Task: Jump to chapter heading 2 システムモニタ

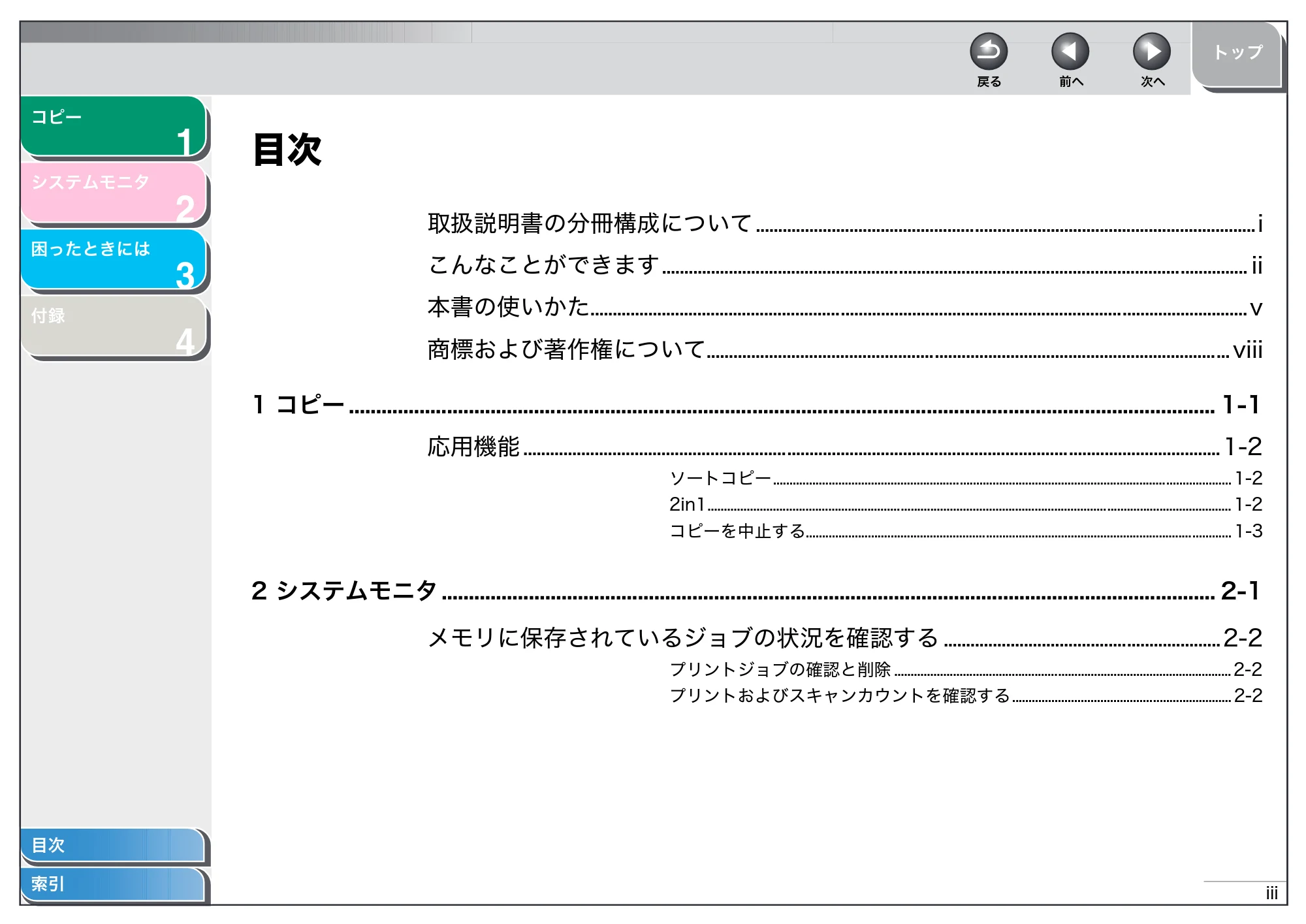Action: click(x=756, y=591)
